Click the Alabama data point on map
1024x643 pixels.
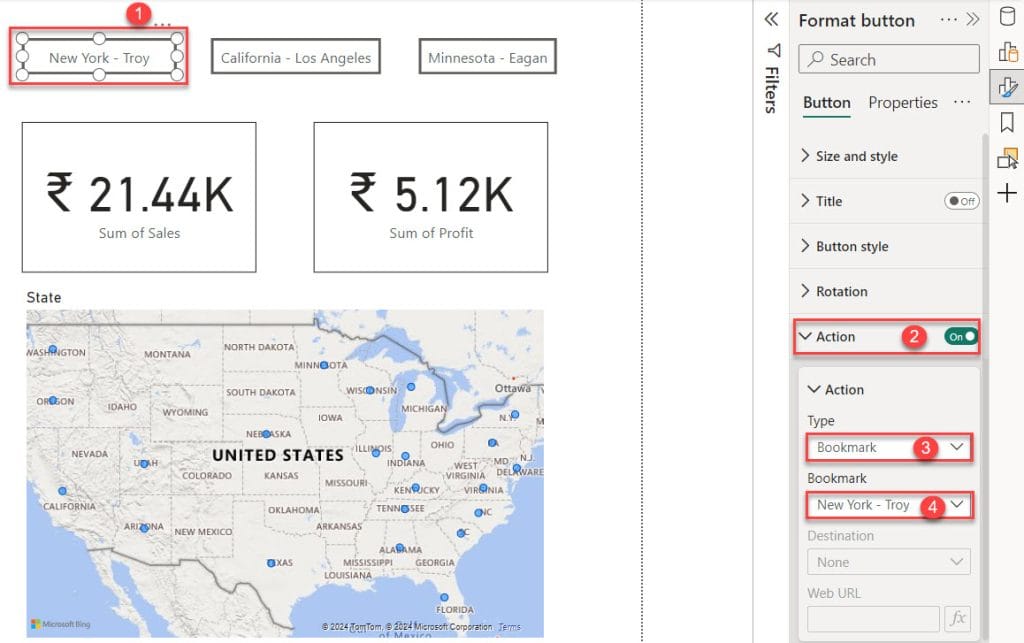pyautogui.click(x=400, y=548)
